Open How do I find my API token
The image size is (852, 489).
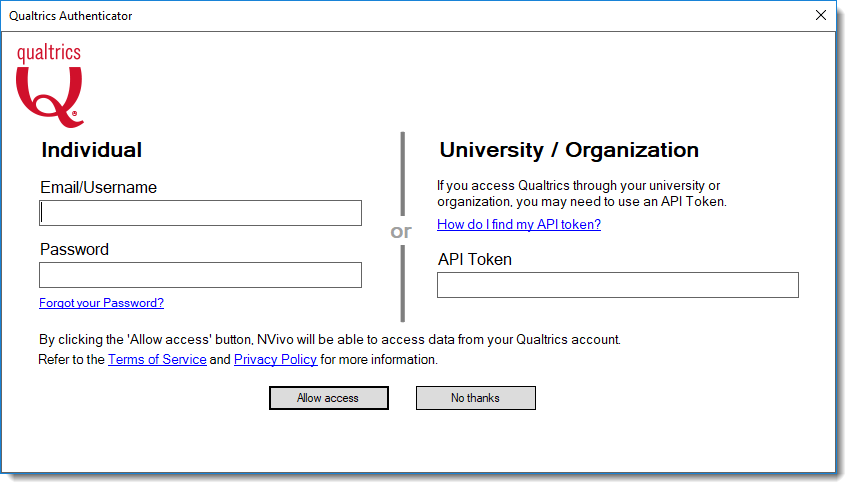(519, 224)
